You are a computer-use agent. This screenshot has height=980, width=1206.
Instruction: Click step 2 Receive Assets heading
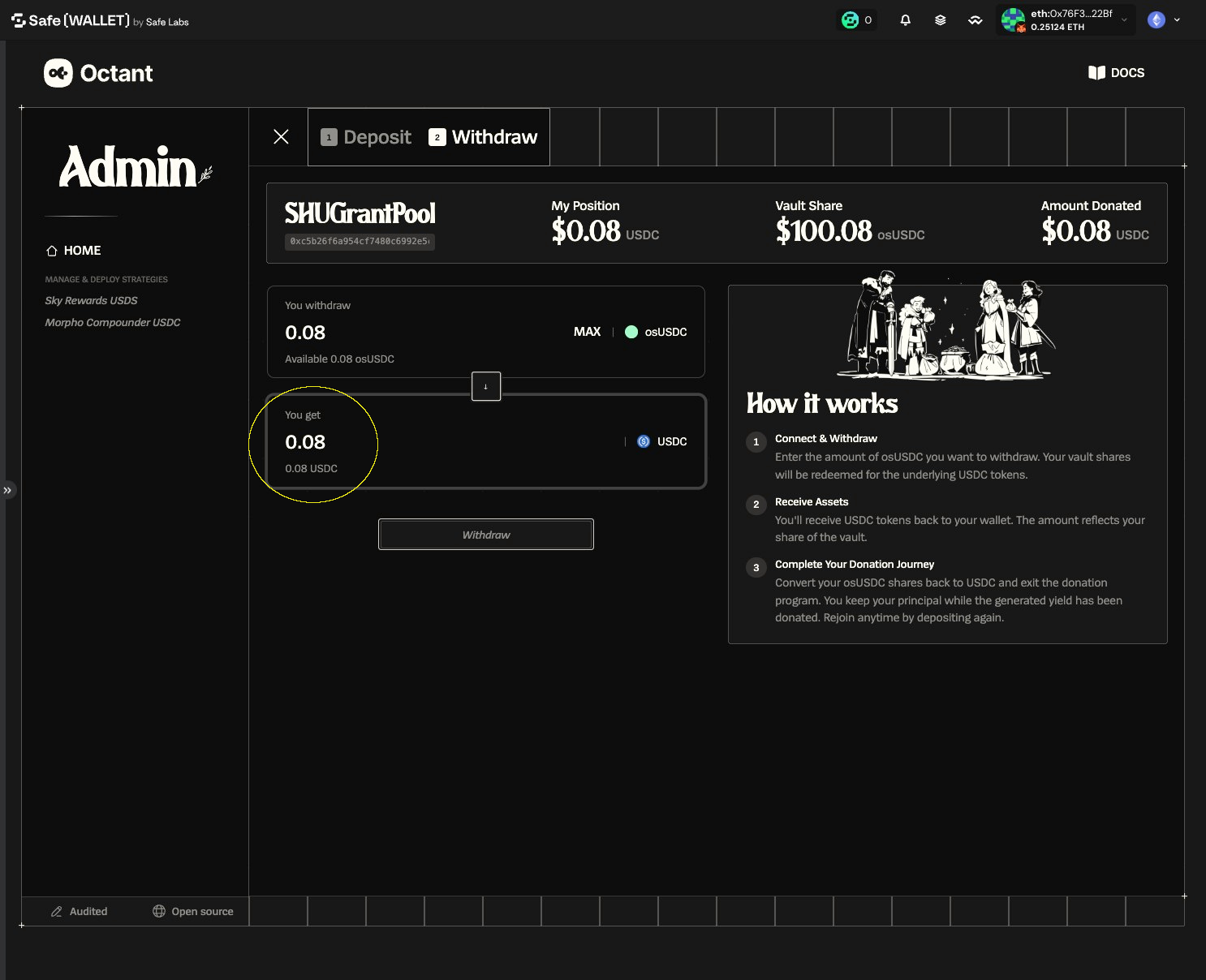click(812, 502)
